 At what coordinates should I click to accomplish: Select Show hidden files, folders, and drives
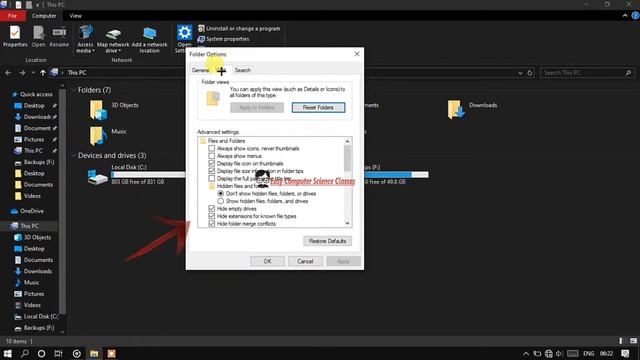(x=220, y=201)
